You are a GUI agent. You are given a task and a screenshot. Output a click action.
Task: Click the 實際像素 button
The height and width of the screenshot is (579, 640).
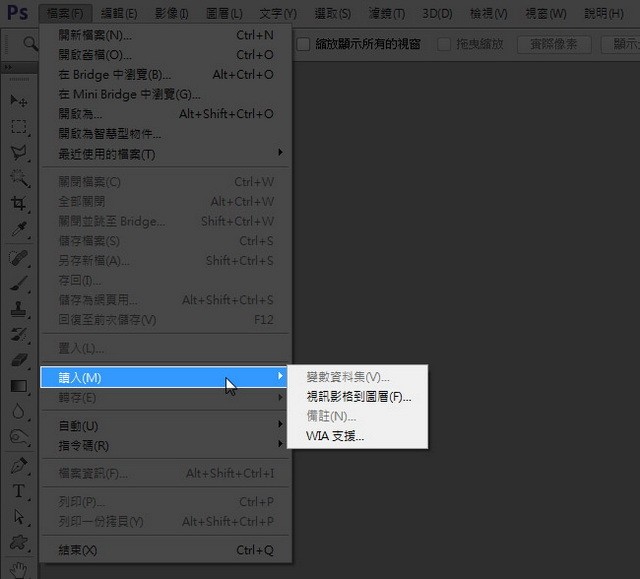tap(554, 44)
